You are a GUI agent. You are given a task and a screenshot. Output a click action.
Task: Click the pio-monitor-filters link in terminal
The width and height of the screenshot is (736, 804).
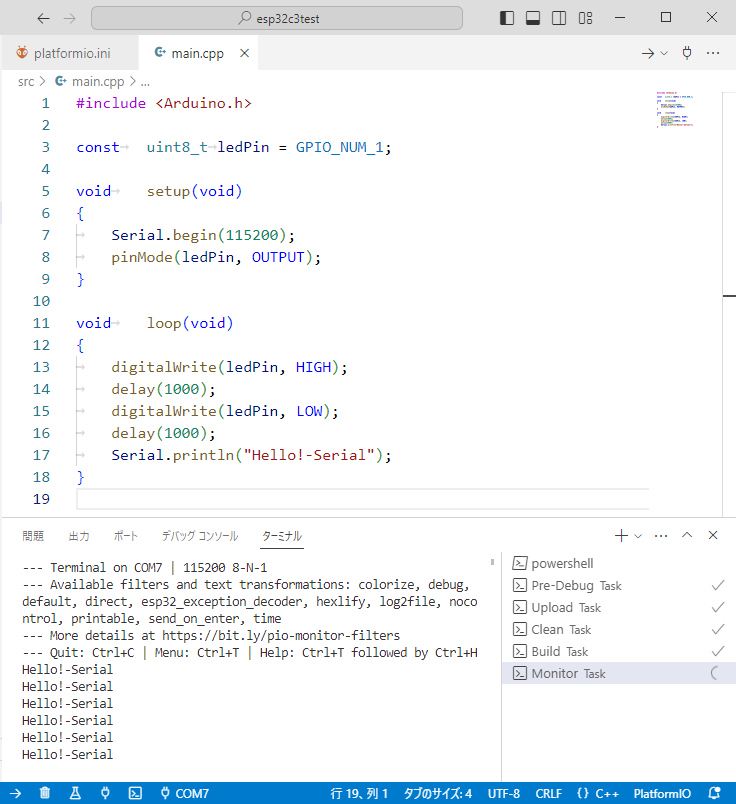point(281,636)
